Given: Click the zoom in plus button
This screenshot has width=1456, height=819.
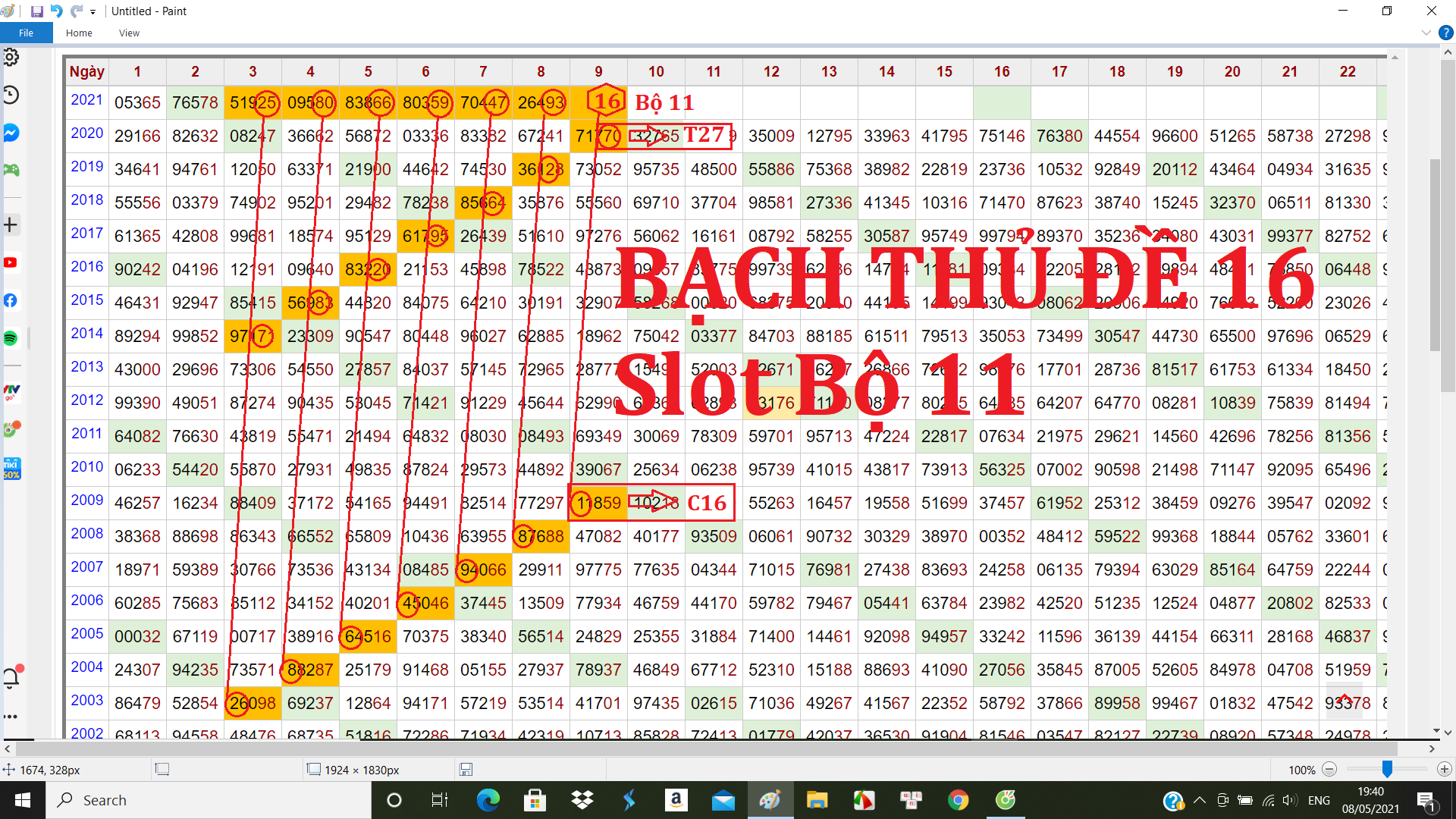Looking at the screenshot, I should click(1444, 769).
